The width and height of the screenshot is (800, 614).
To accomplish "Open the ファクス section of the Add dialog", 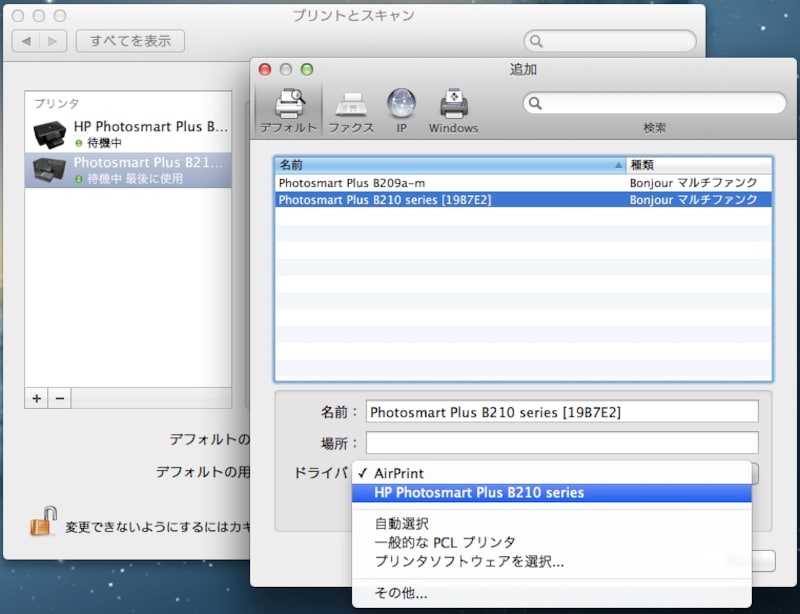I will tap(351, 105).
